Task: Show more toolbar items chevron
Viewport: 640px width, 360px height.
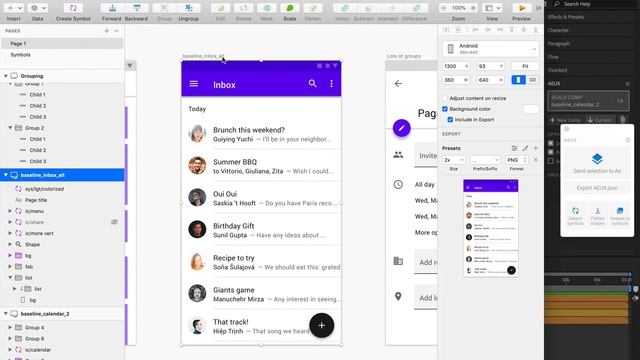Action: click(x=538, y=8)
